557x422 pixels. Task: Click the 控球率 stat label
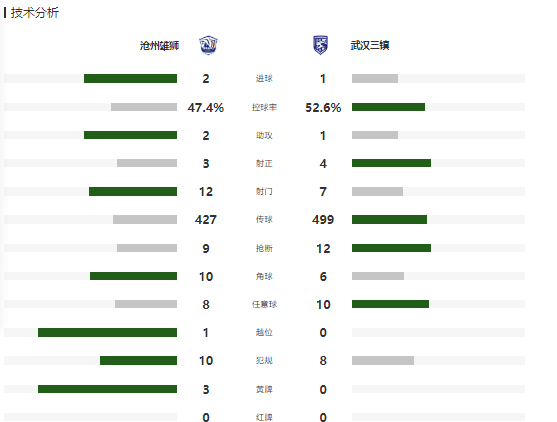tap(264, 107)
